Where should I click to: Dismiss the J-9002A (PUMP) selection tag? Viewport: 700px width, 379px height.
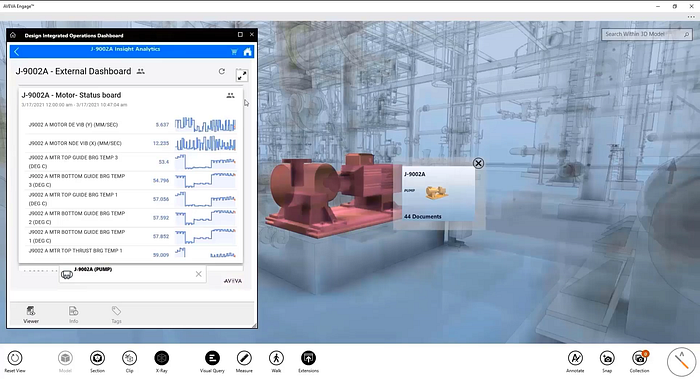pos(199,274)
